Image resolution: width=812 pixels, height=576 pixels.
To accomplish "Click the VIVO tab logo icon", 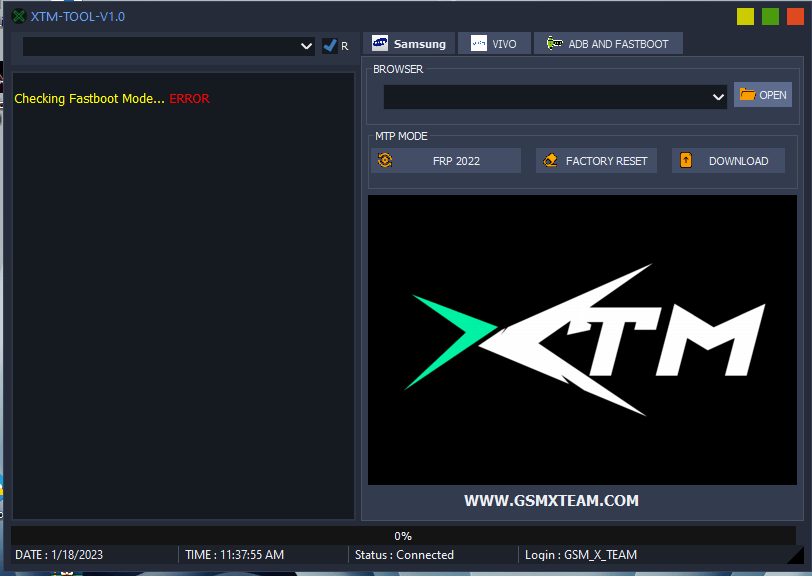I will pos(478,44).
